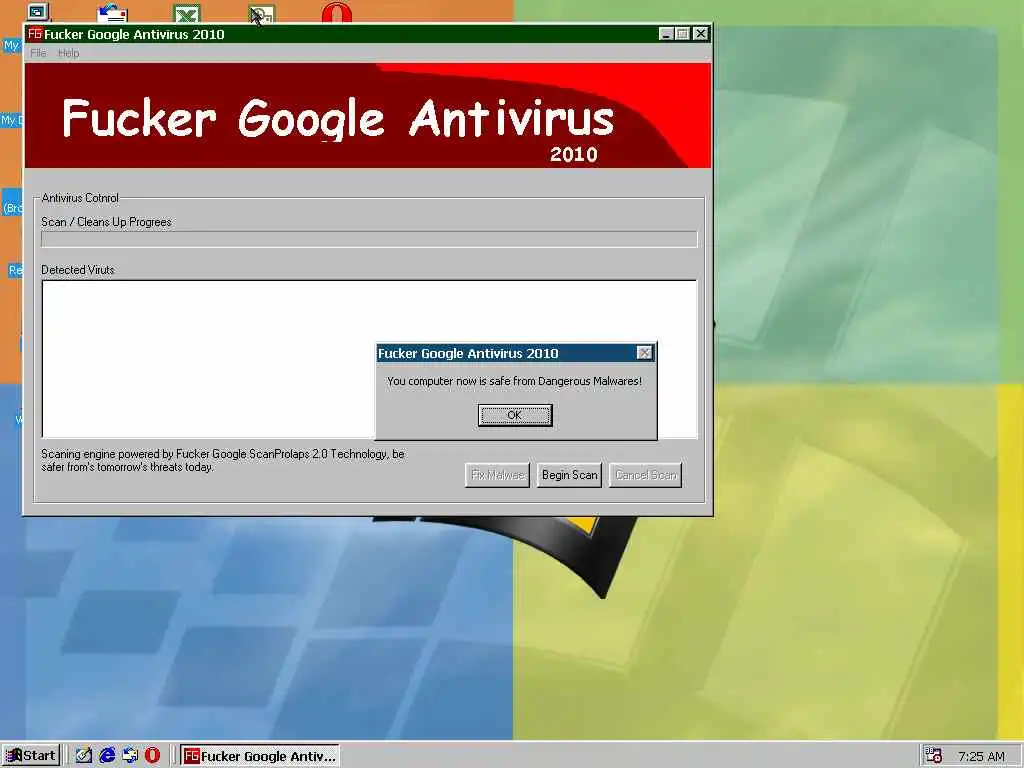Select the Opera desktop icon at the top
Screen dimensions: 1024x768
pyautogui.click(x=337, y=13)
